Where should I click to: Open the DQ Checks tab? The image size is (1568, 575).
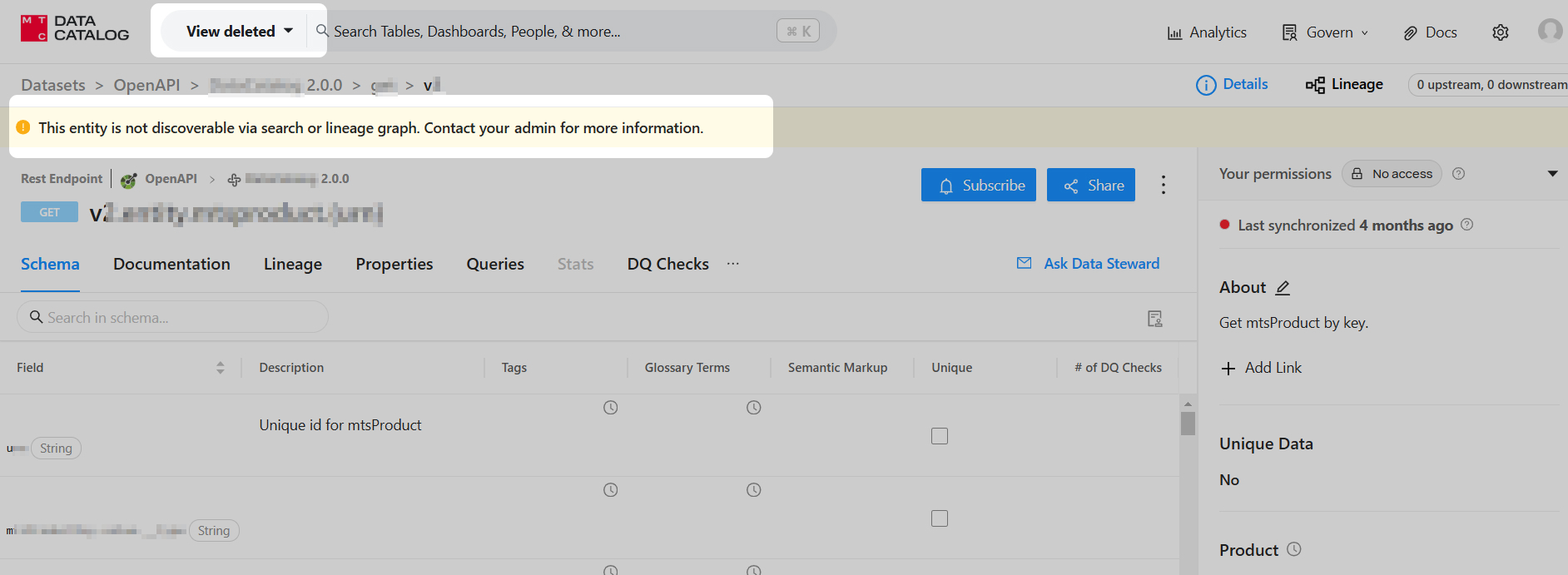(x=667, y=265)
